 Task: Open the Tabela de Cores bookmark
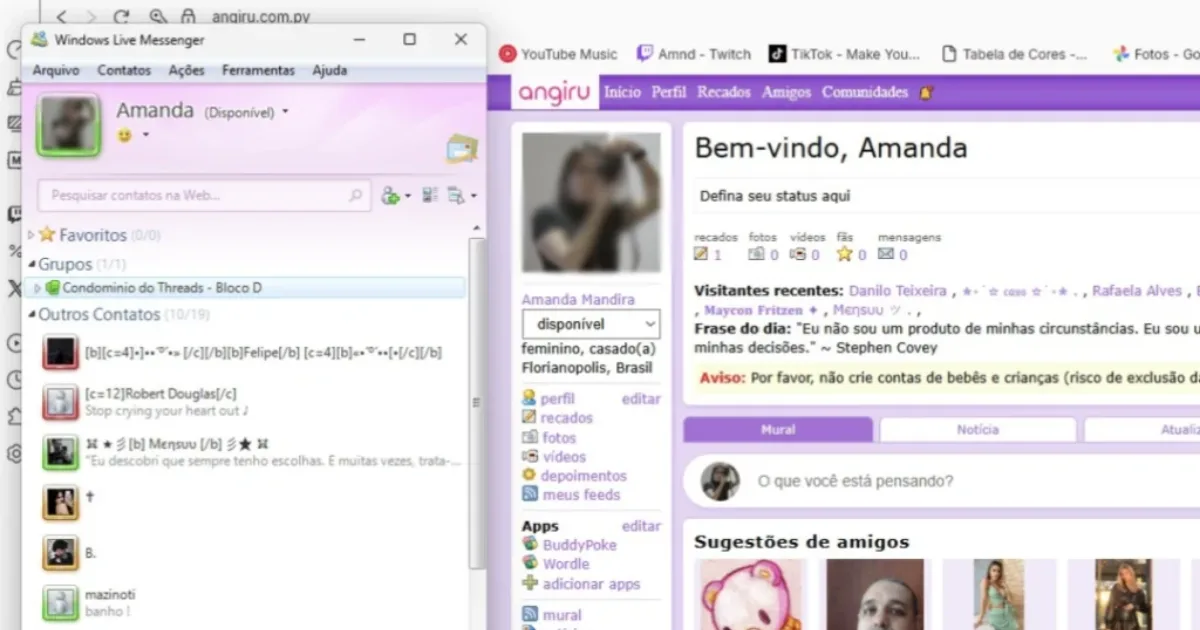(x=1014, y=54)
